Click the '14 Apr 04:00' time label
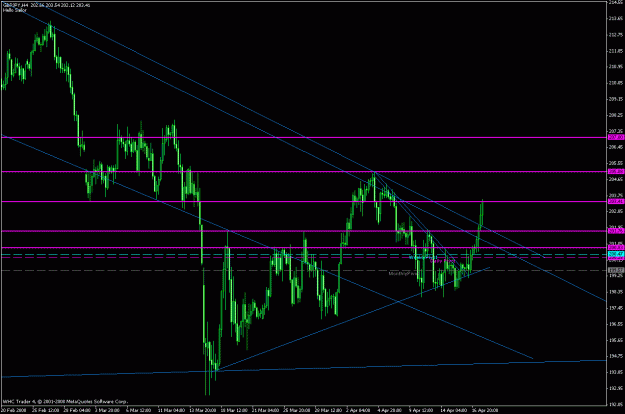 454,410
